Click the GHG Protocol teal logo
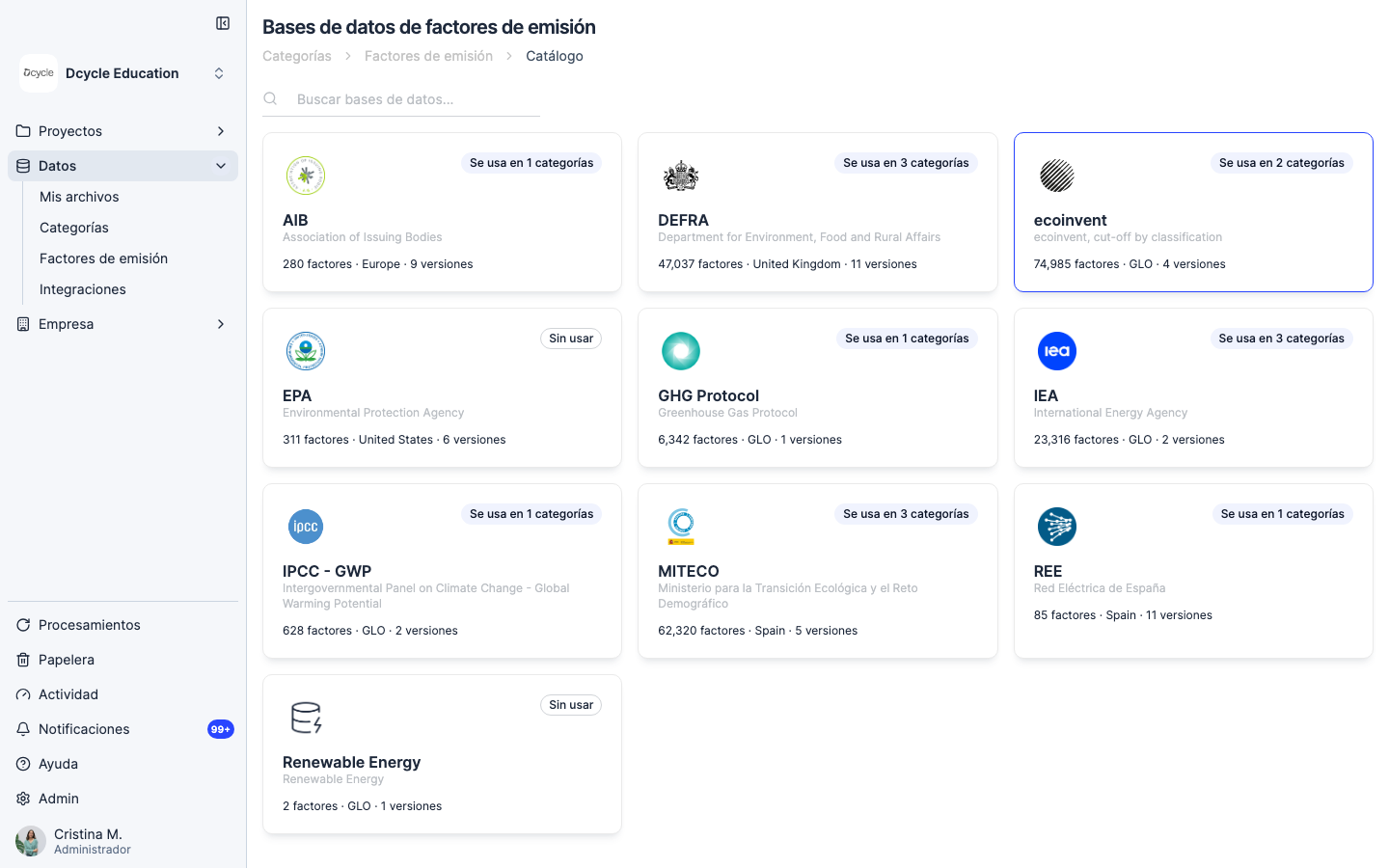 click(x=681, y=351)
